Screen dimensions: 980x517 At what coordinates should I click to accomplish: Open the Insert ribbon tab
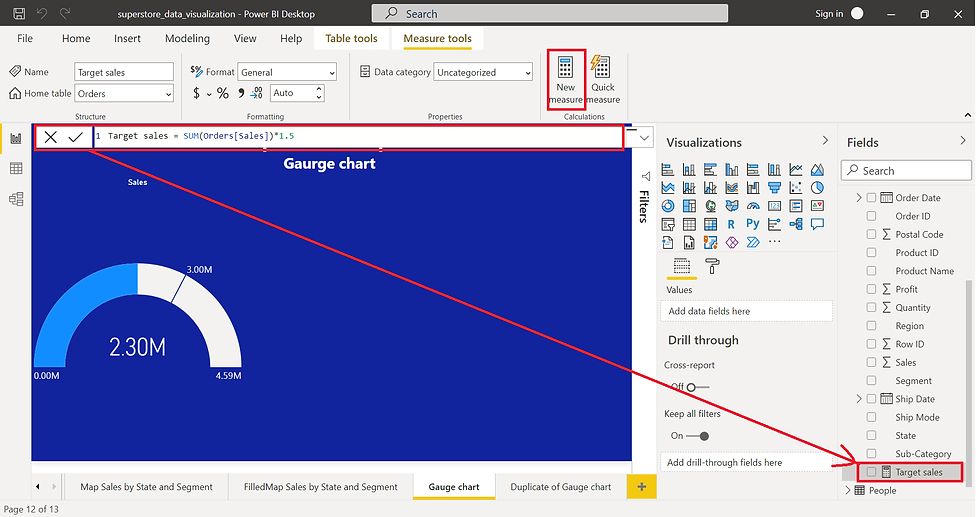pyautogui.click(x=127, y=38)
